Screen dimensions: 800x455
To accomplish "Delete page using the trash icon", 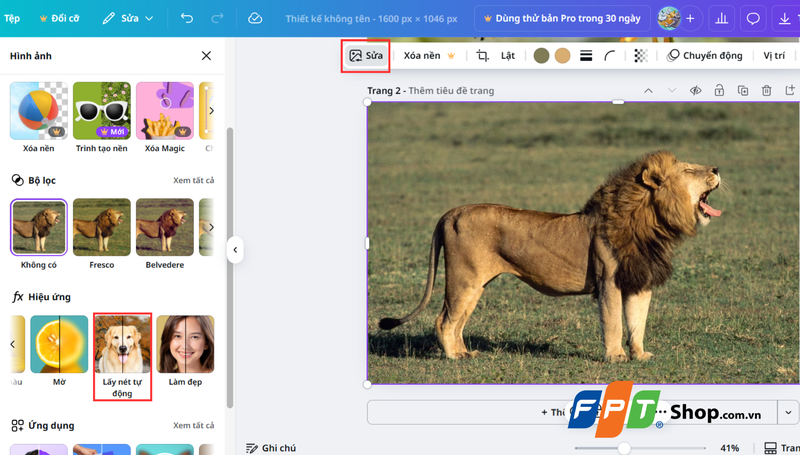I will click(x=766, y=91).
